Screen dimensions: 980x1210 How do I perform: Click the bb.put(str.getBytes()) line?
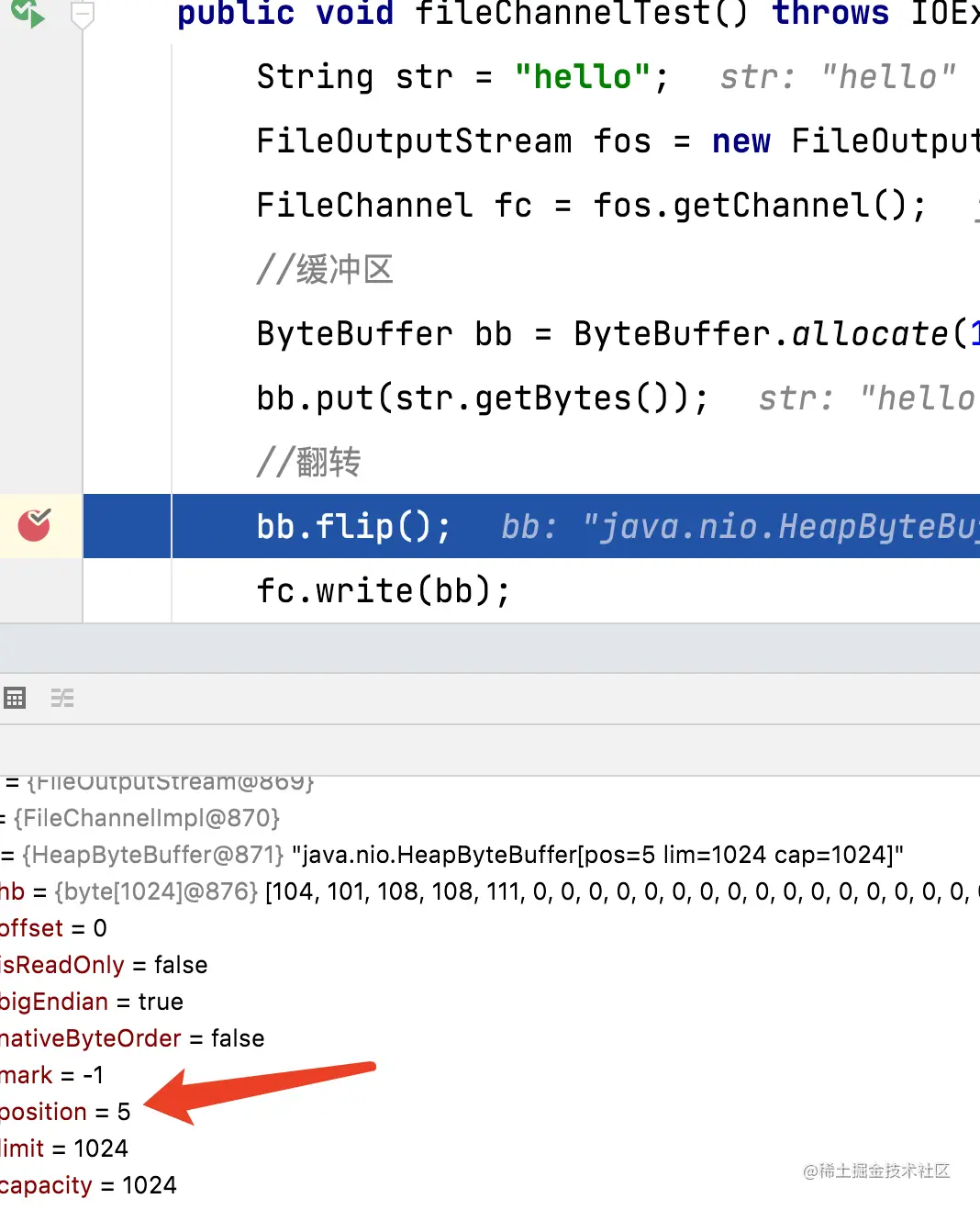483,398
